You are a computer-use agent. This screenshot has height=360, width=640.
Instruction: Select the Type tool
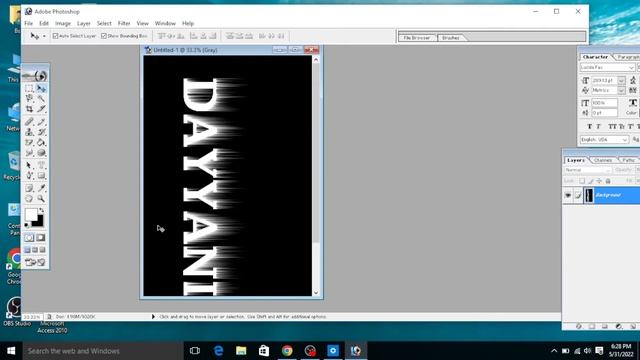[x=41, y=165]
